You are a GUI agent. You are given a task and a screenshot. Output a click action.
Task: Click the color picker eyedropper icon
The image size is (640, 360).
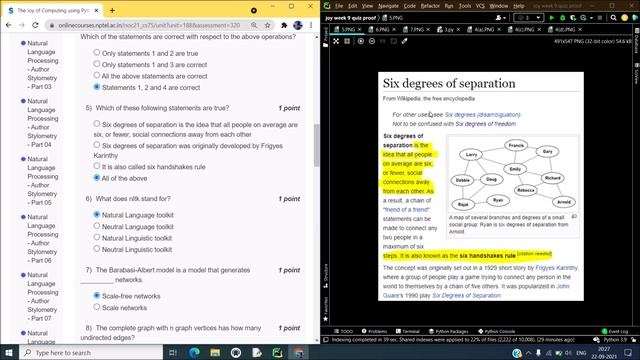pyautogui.click(x=404, y=41)
